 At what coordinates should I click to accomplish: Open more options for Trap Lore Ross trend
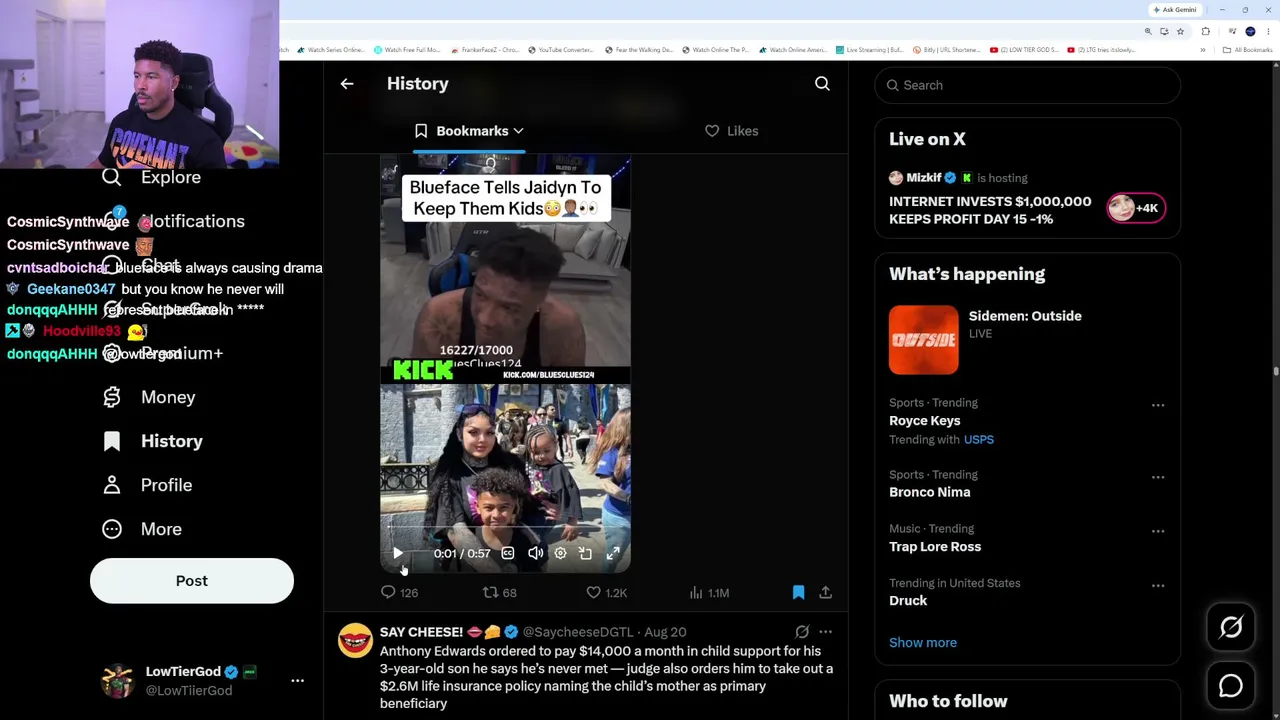point(1158,531)
